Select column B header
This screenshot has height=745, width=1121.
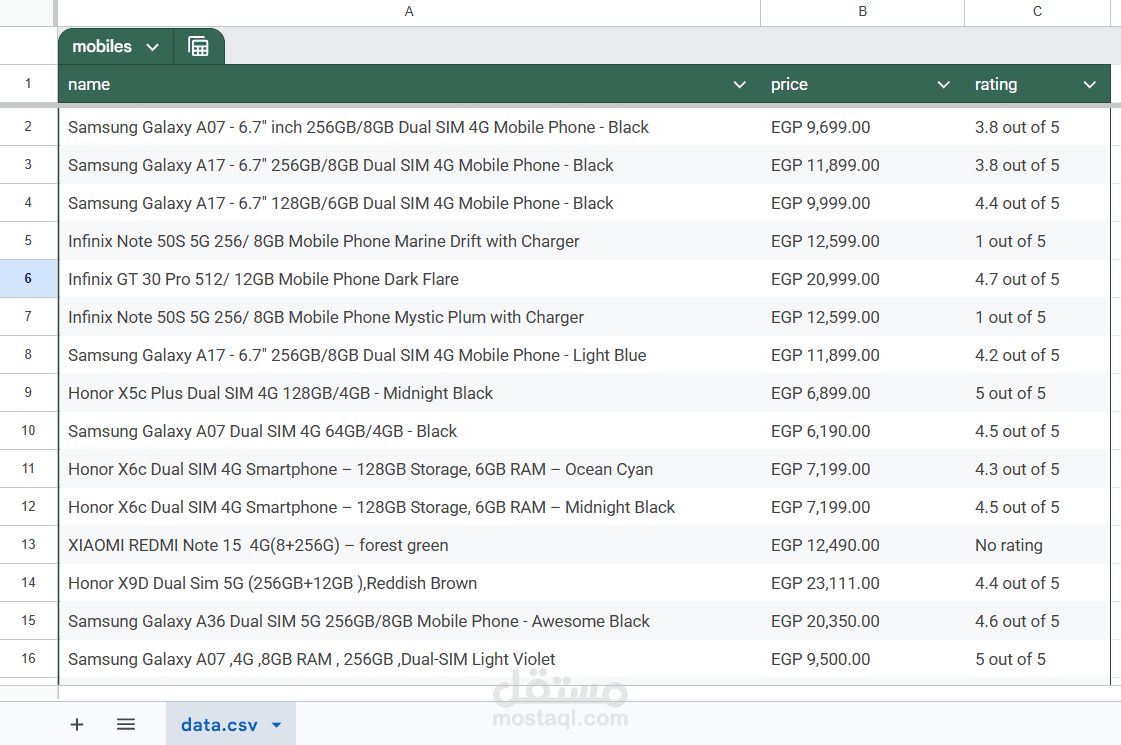coord(862,12)
